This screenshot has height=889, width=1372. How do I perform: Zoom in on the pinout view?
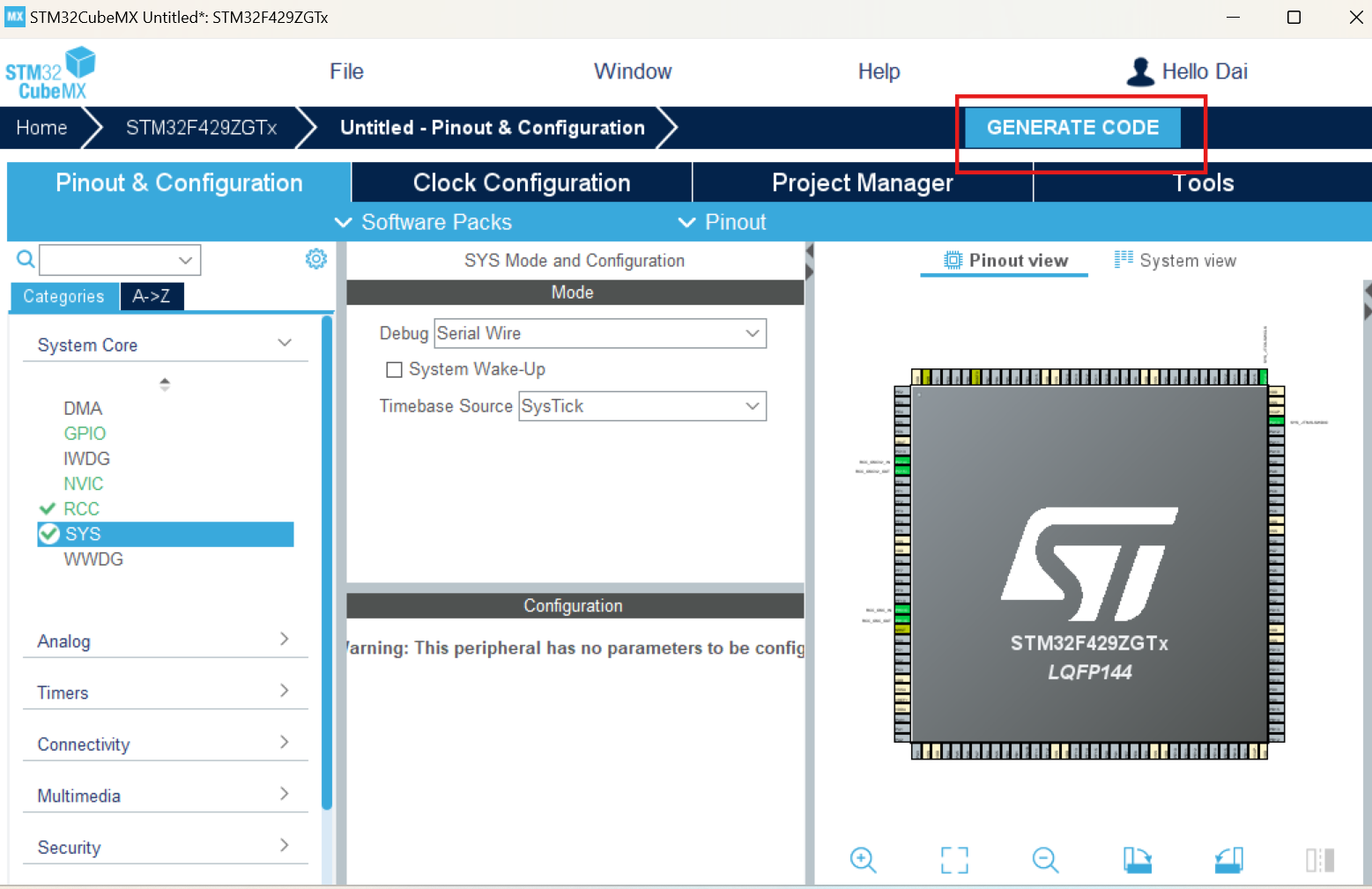863,860
